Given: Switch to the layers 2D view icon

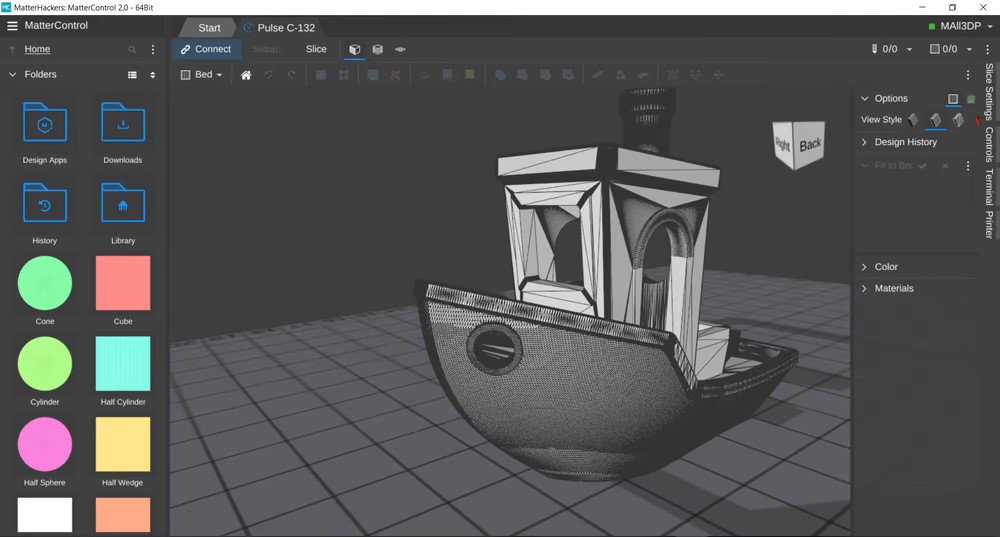Looking at the screenshot, I should pos(400,49).
